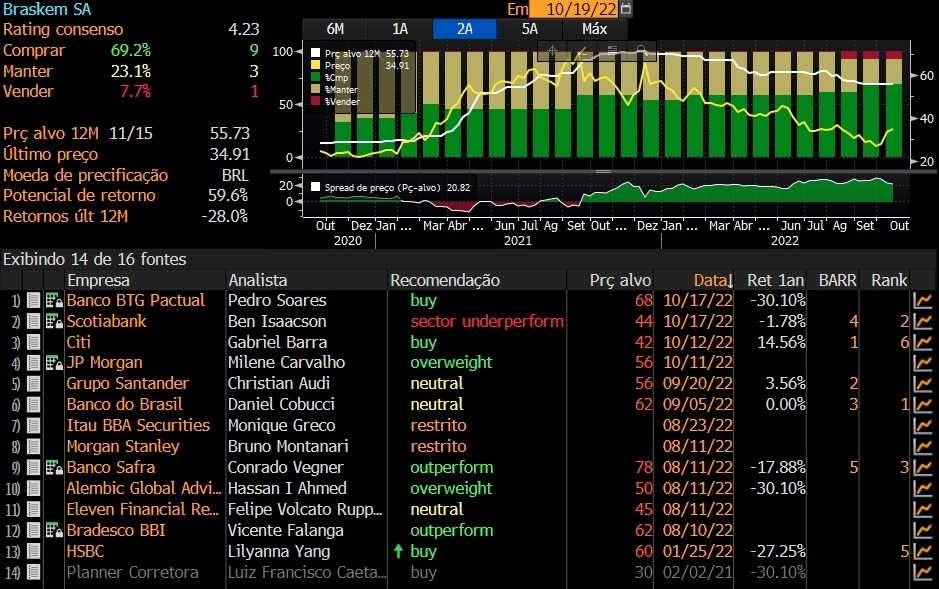This screenshot has height=589, width=939.
Task: Click the chart icon in the HSBC row
Action: (x=923, y=551)
